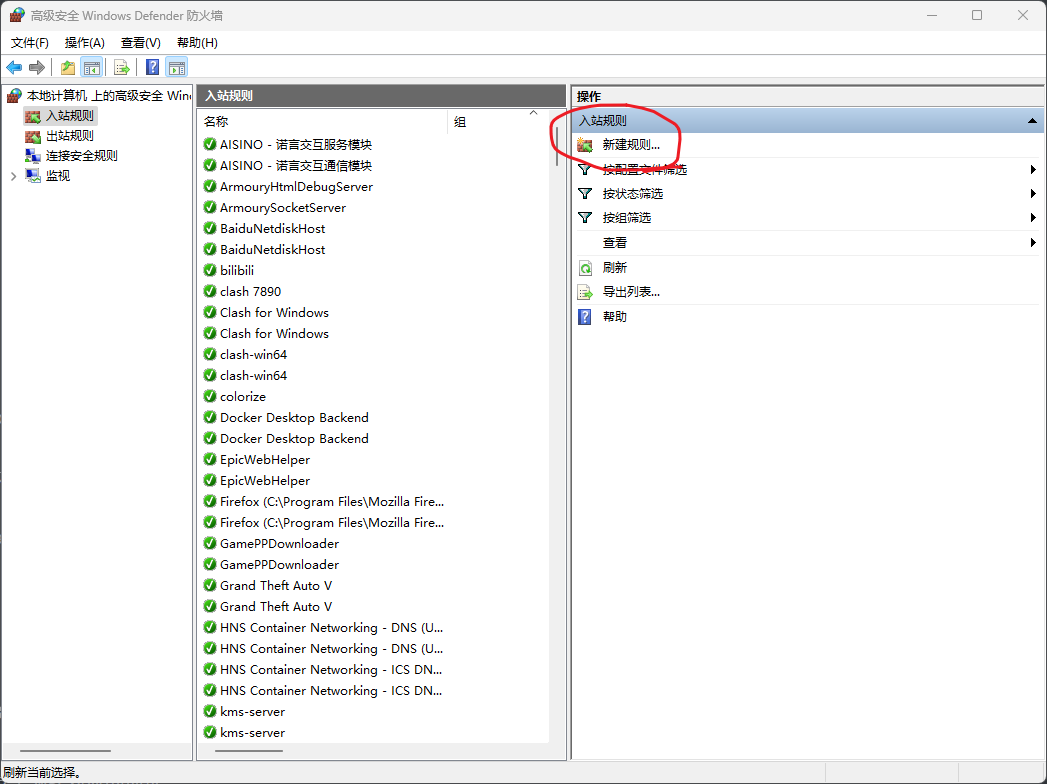Click the firewall icon beside 本地计算机 root node
The height and width of the screenshot is (784, 1047).
14,96
